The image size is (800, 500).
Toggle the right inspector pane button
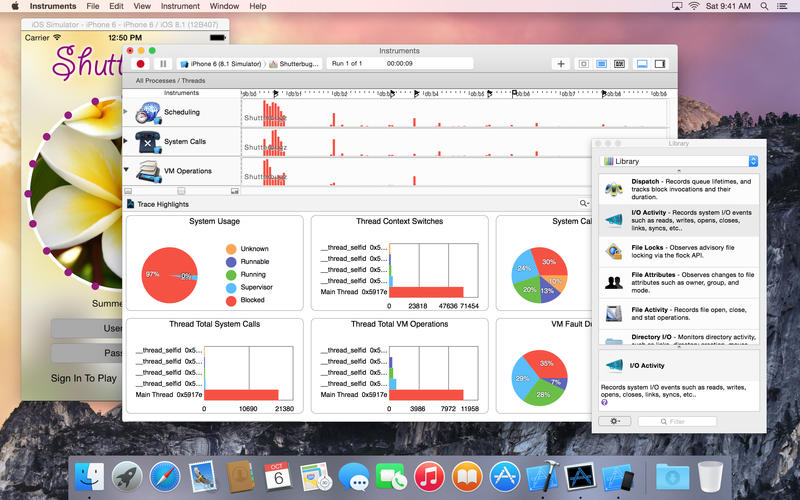click(x=661, y=63)
